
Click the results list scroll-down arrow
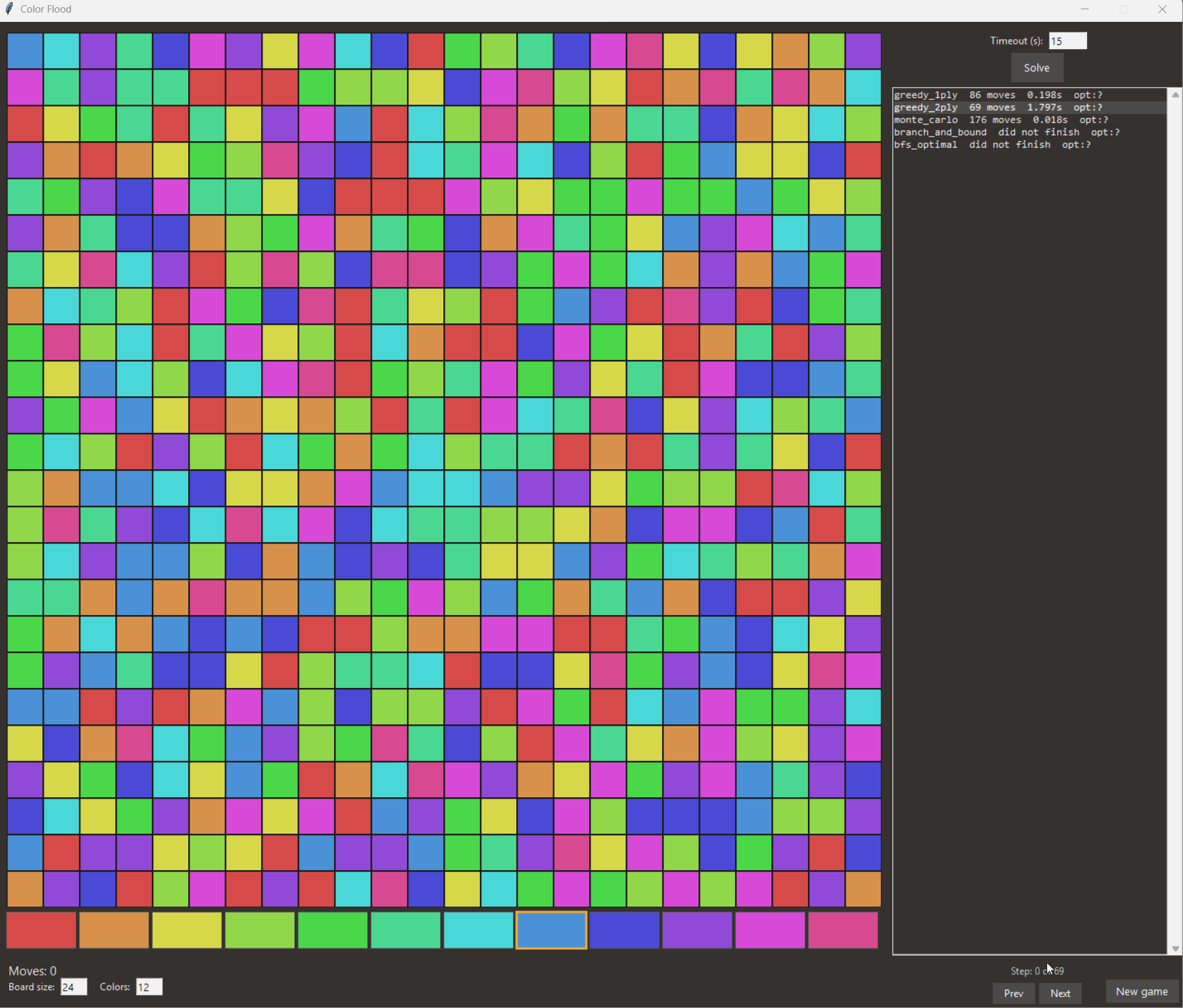tap(1175, 948)
